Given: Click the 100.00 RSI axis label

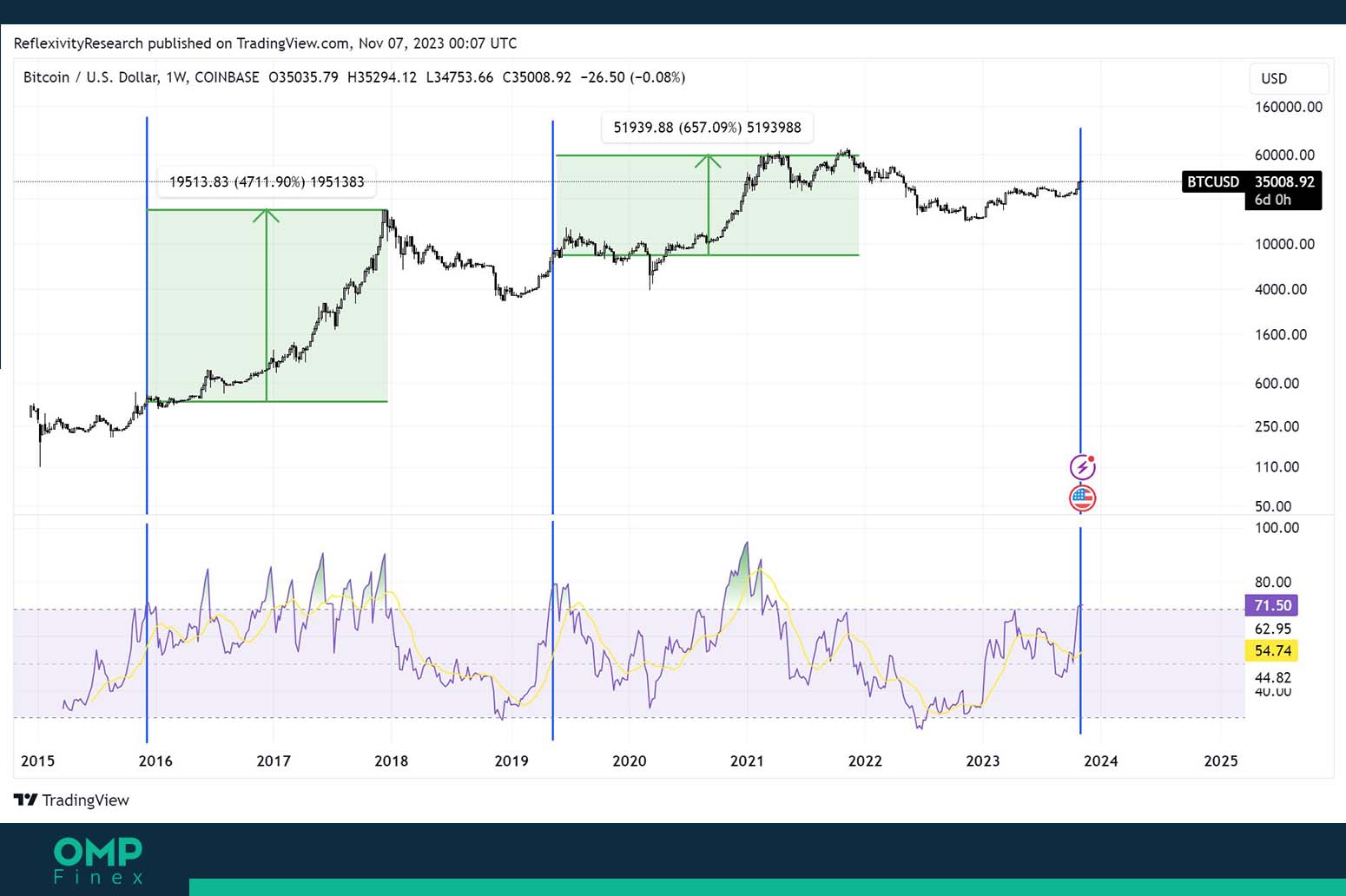Looking at the screenshot, I should click(1277, 527).
